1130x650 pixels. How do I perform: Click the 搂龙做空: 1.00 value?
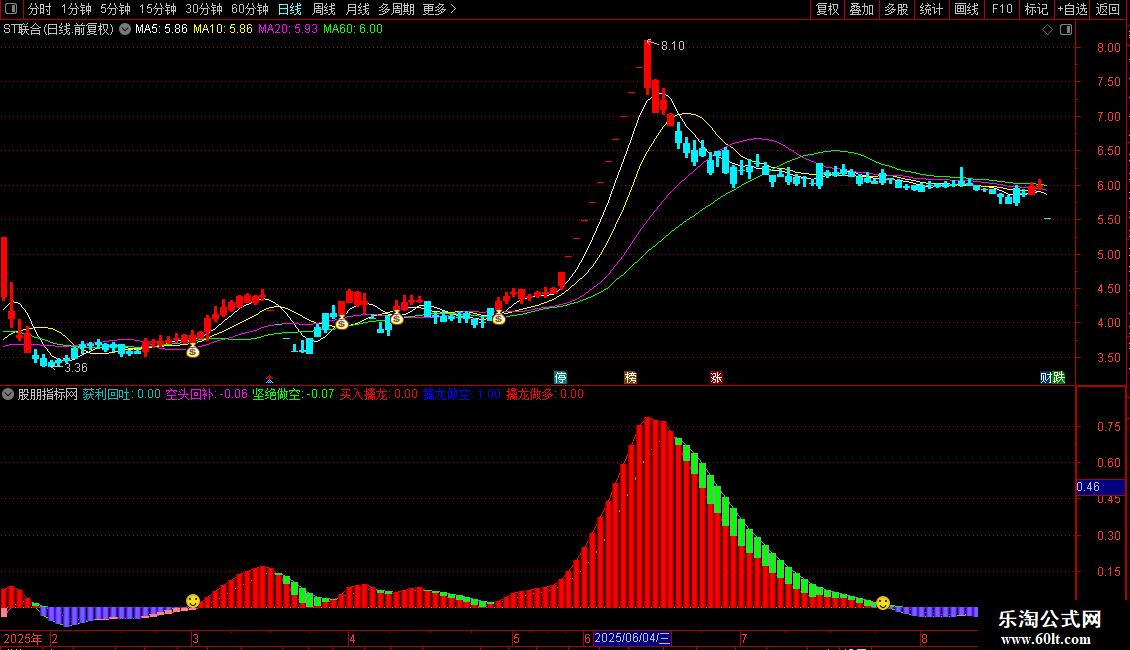pyautogui.click(x=462, y=394)
